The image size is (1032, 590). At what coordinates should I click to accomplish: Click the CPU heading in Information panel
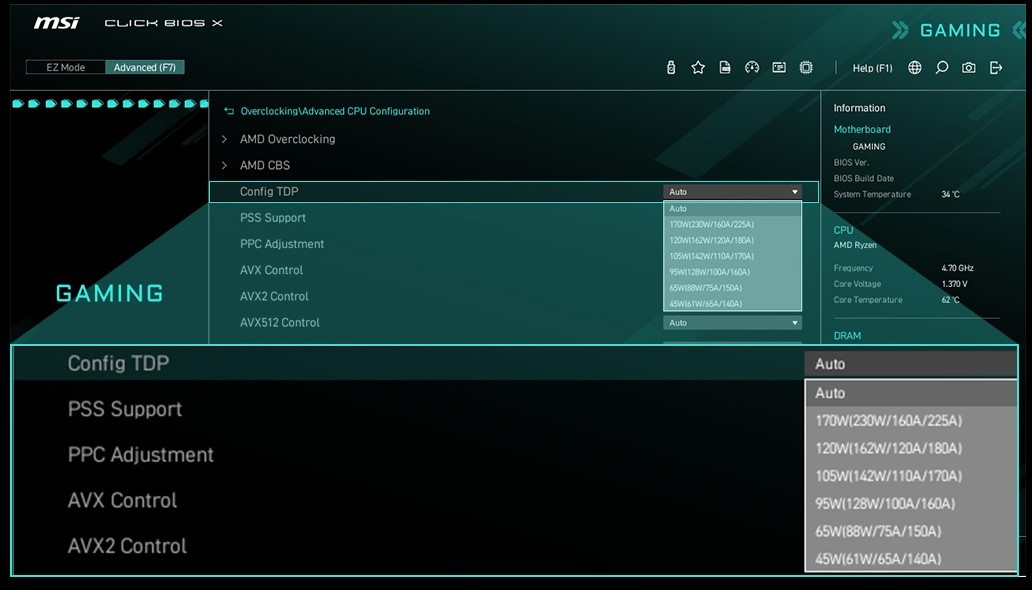click(x=843, y=230)
